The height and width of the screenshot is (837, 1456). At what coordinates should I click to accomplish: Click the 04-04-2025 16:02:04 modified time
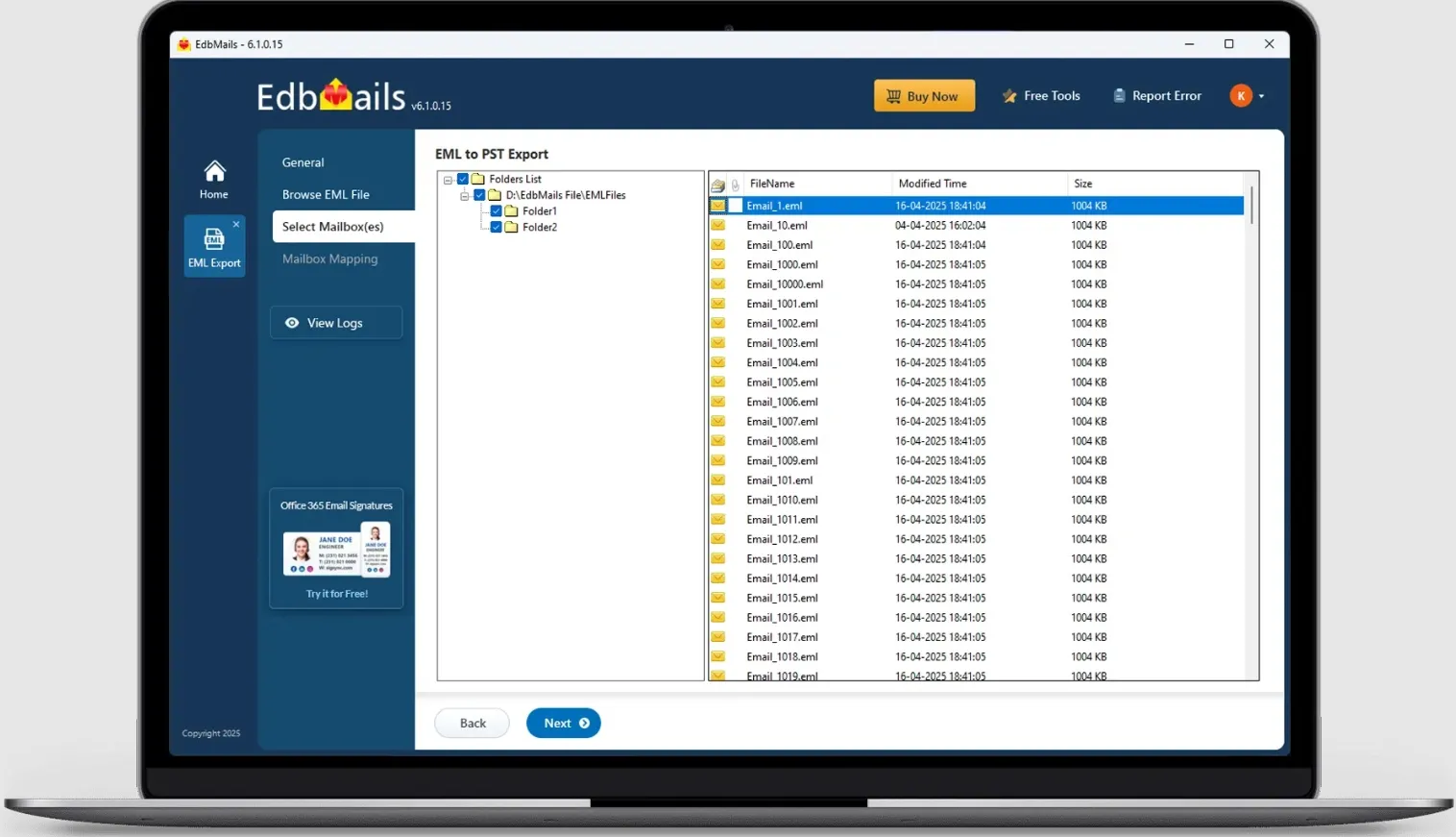pos(940,226)
